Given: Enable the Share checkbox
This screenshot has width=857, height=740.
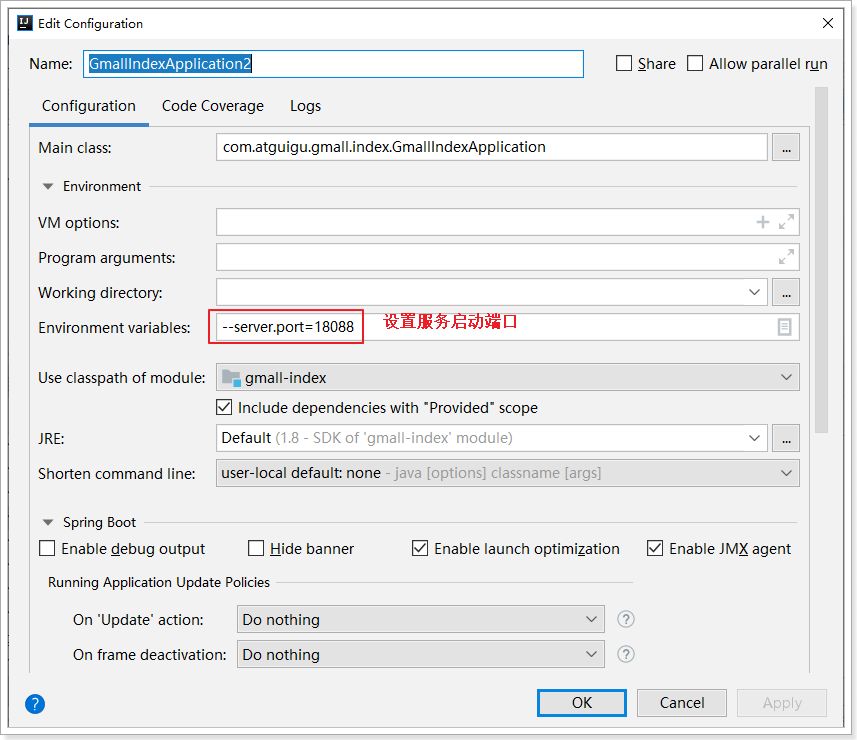Looking at the screenshot, I should [624, 63].
